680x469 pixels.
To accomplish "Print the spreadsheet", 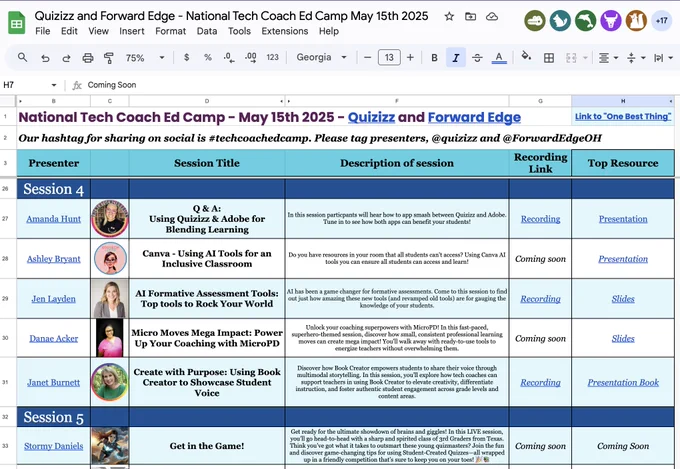I will 88,58.
